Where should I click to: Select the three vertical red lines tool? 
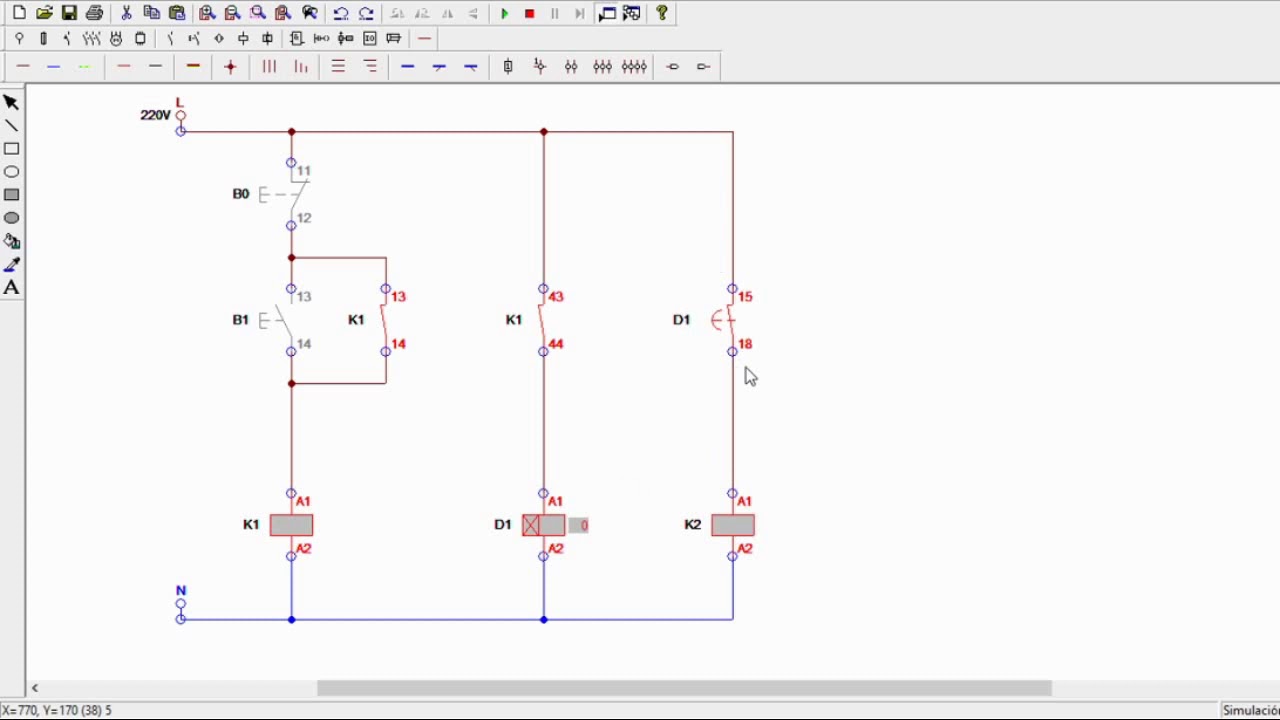pos(269,67)
